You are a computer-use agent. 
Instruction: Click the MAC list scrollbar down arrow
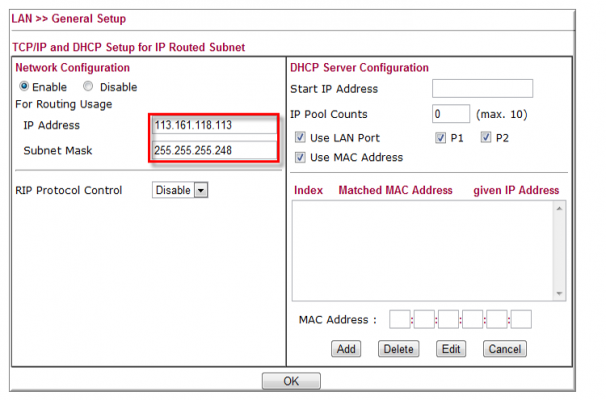559,293
